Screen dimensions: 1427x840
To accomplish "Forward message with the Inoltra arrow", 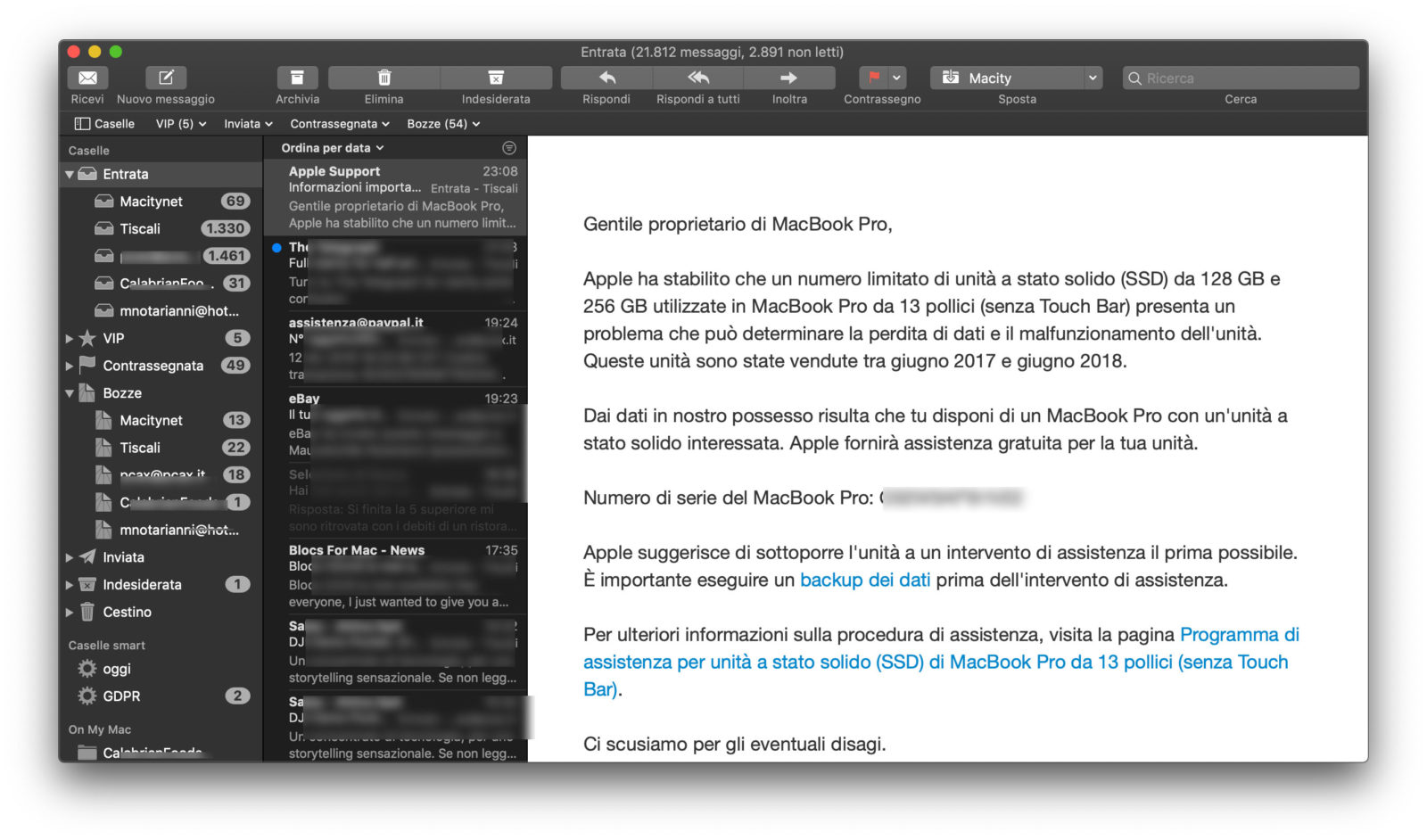I will tap(789, 78).
